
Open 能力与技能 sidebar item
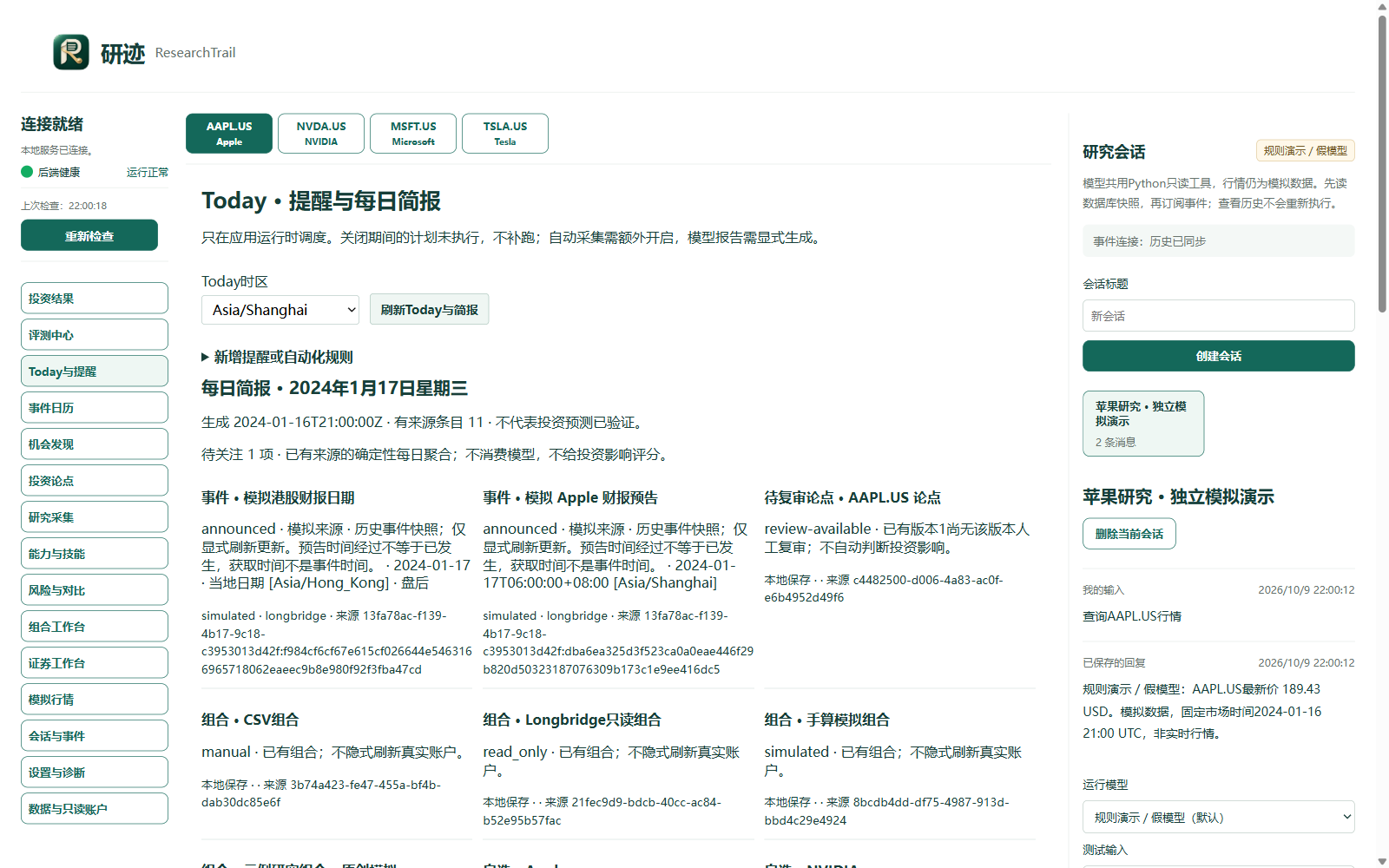pyautogui.click(x=95, y=553)
